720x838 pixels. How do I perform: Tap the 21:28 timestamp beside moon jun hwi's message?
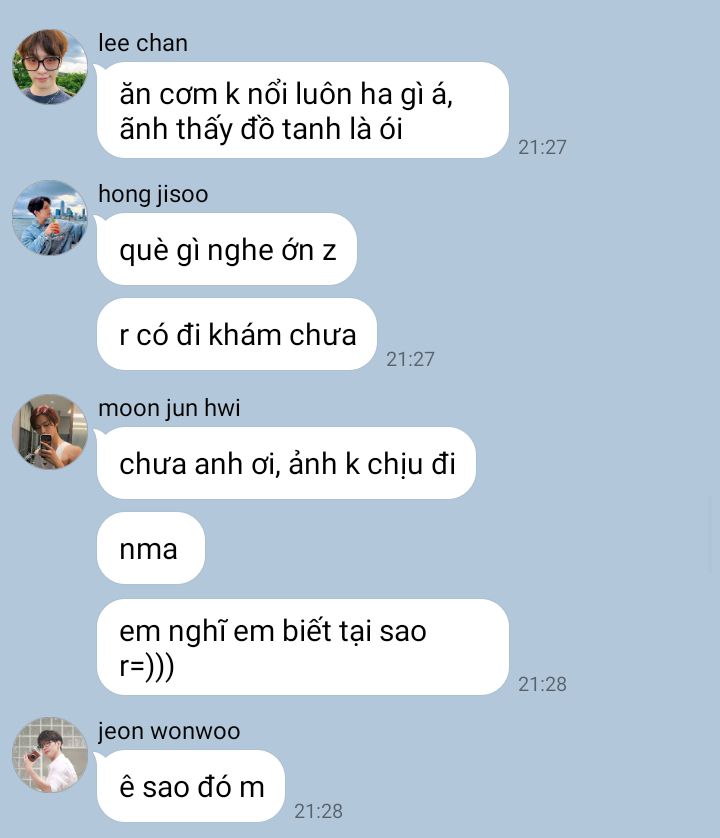[542, 684]
